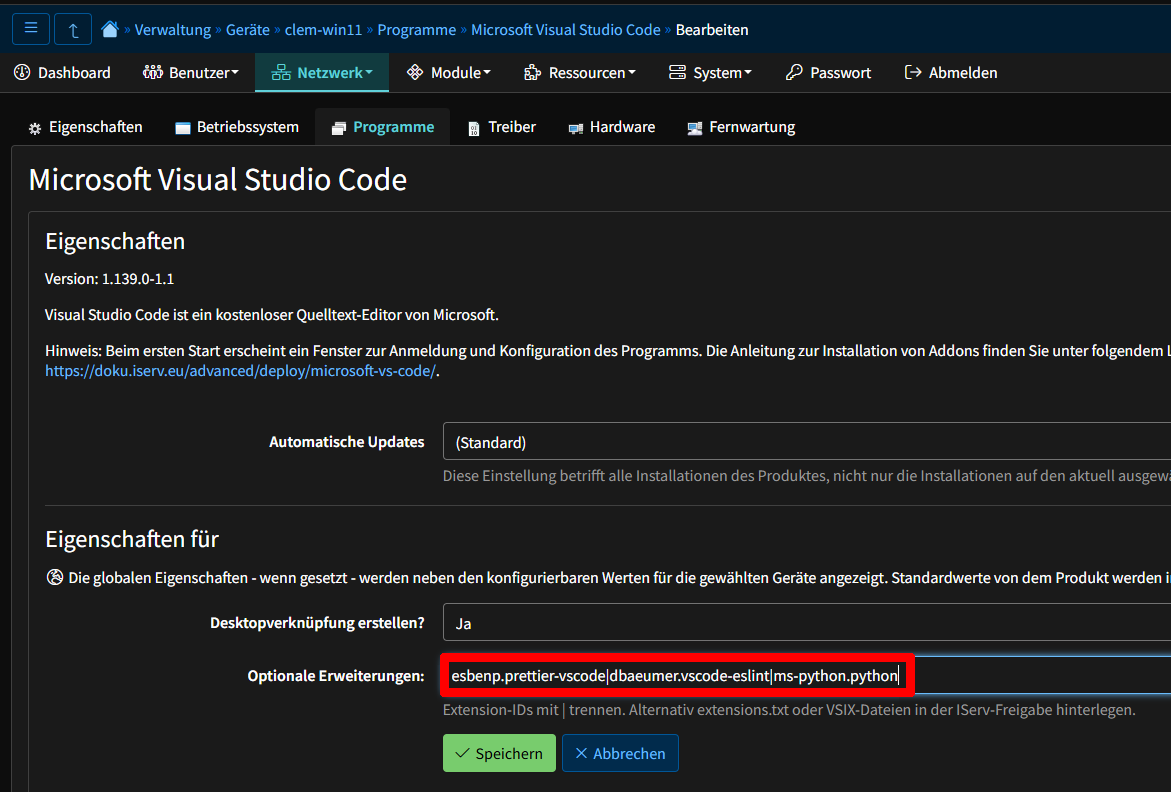Click the globe icon beside global properties note
Image resolution: width=1171 pixels, height=792 pixels.
pos(55,577)
